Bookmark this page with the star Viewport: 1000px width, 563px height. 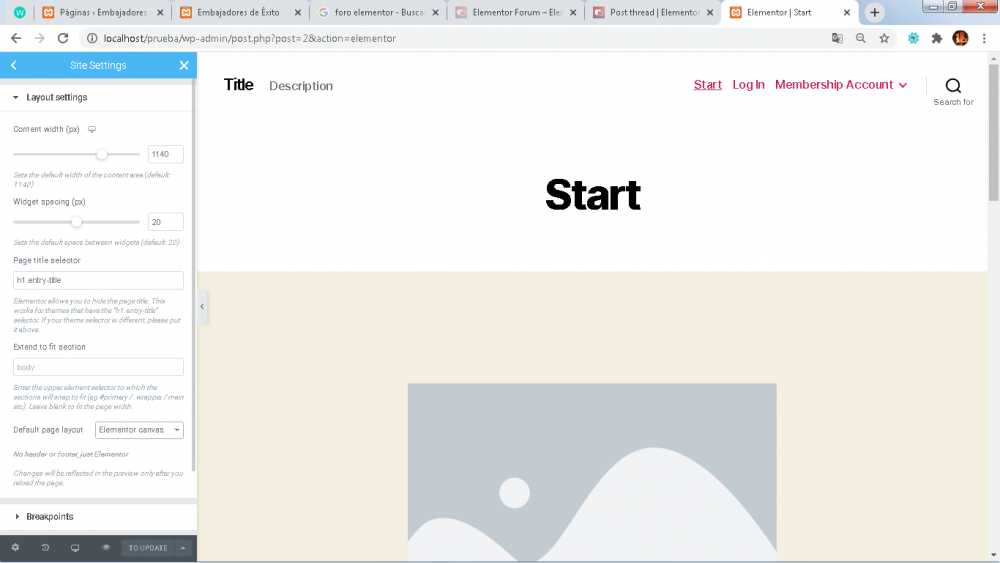[x=884, y=38]
